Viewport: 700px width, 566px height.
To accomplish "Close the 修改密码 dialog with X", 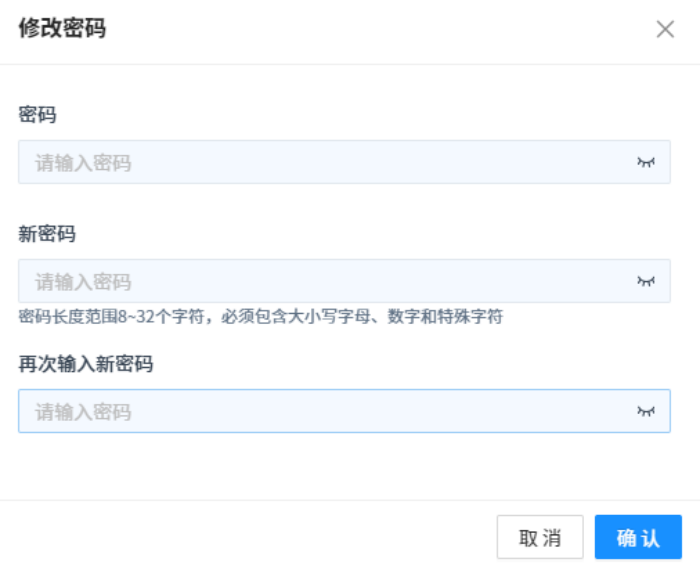I will 665,29.
